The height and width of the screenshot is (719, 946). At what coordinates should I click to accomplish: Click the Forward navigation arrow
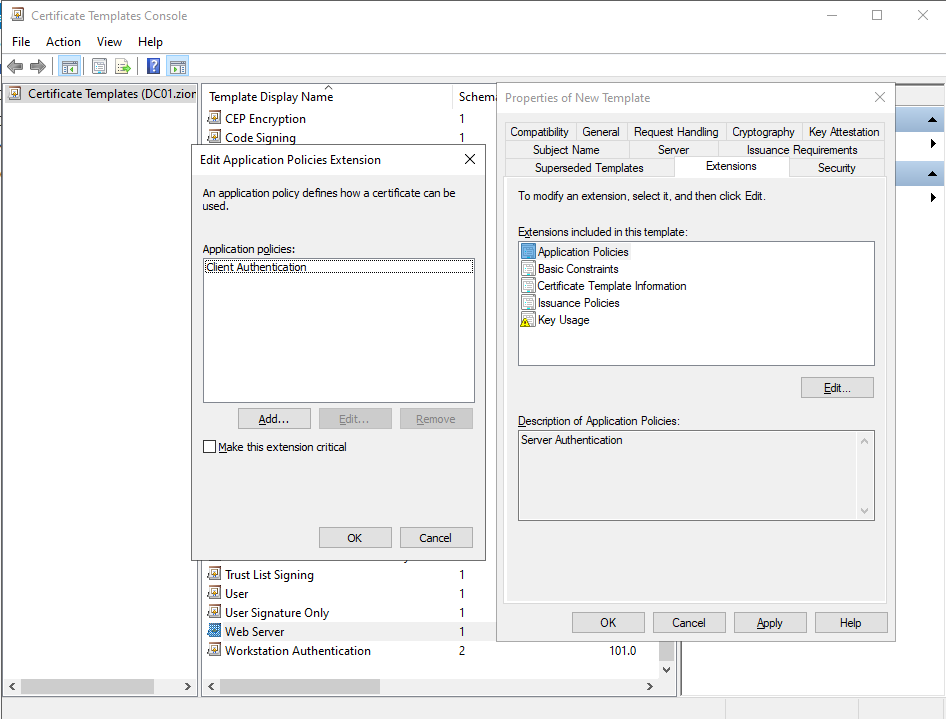[x=38, y=66]
